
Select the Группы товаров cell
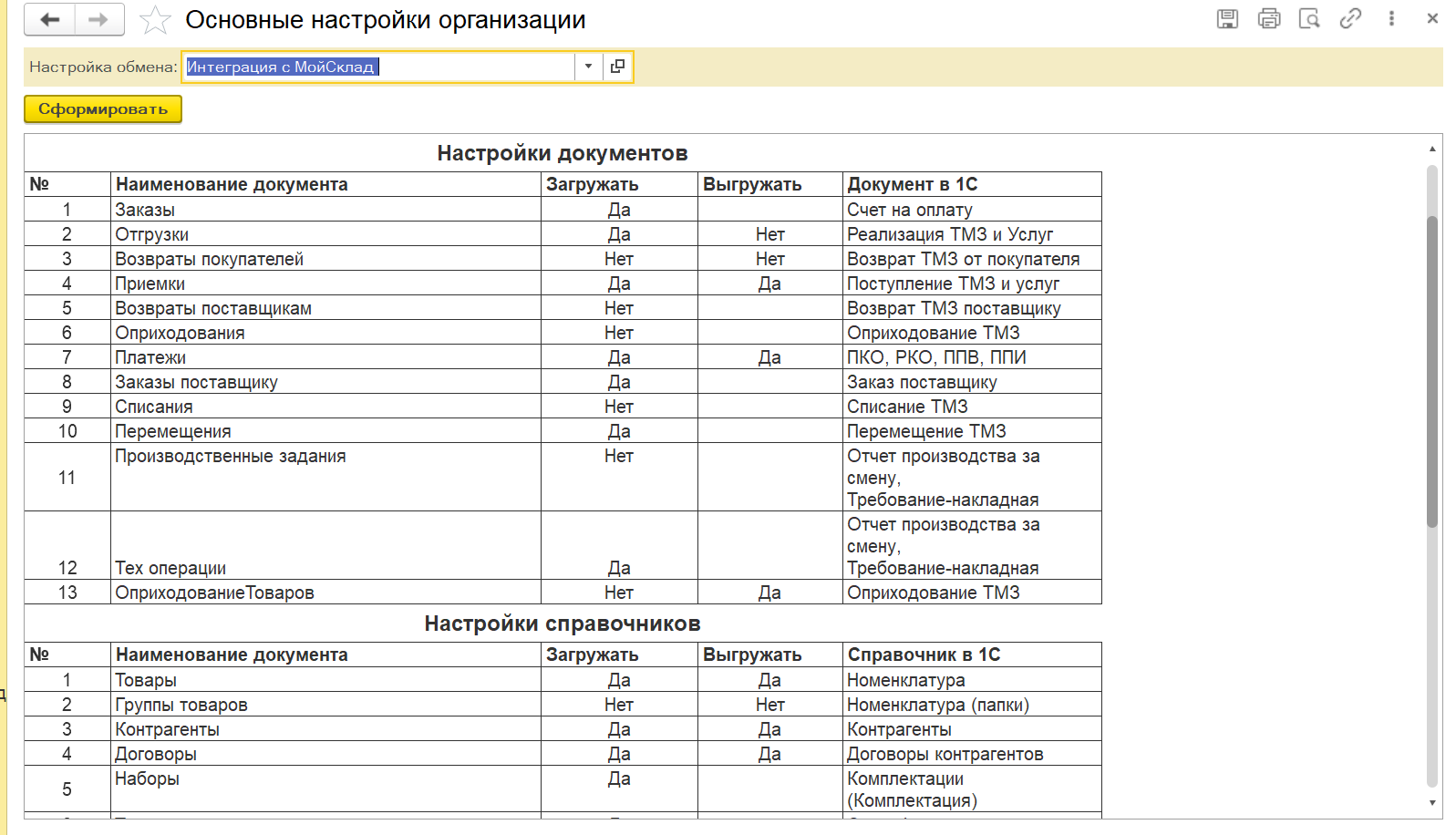(325, 705)
